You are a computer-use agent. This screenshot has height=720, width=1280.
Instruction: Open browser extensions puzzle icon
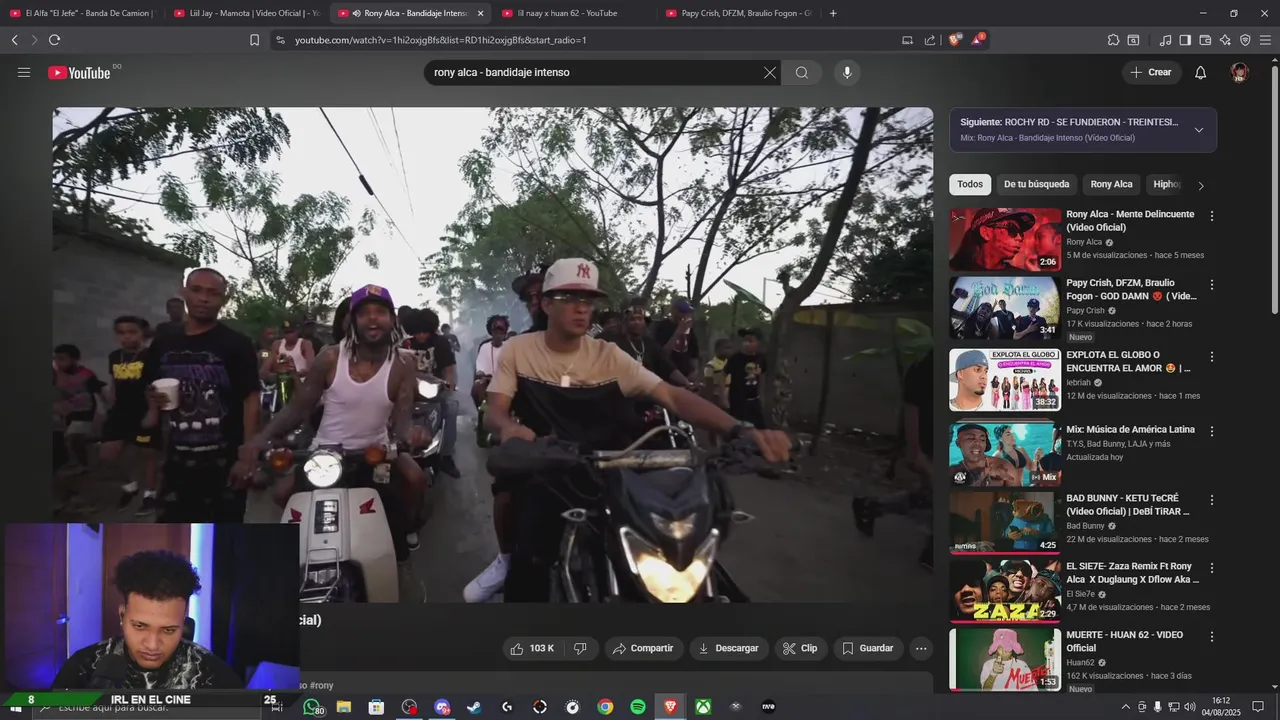tap(1113, 40)
